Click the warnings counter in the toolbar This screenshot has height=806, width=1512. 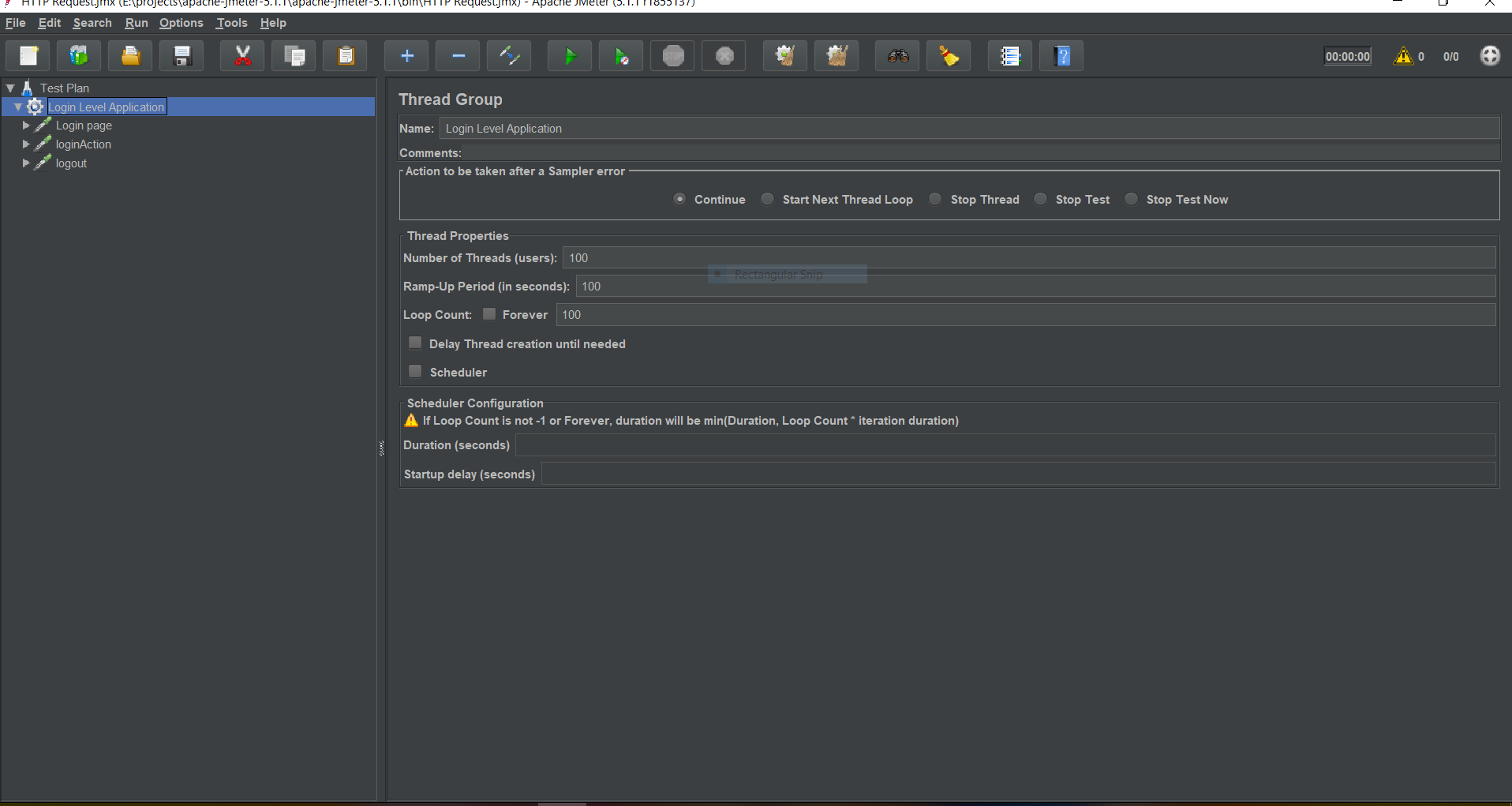1409,55
